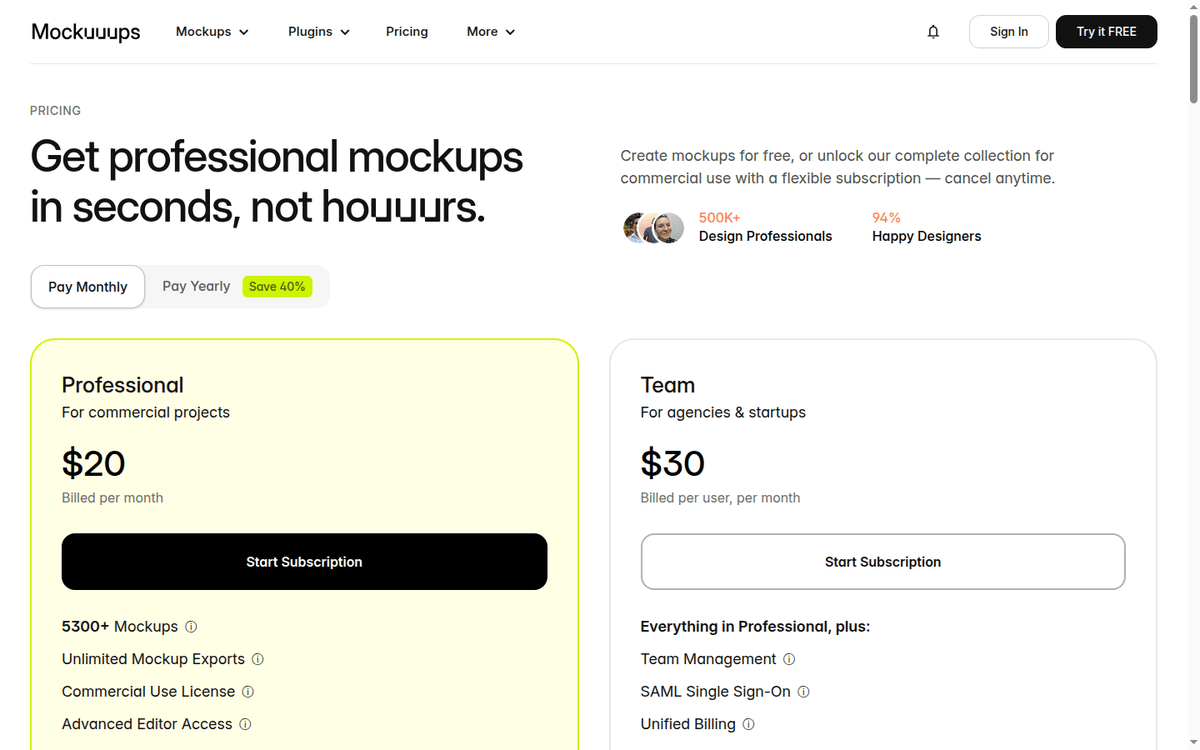Click the "$30" Team price
This screenshot has width=1200, height=750.
pos(673,463)
